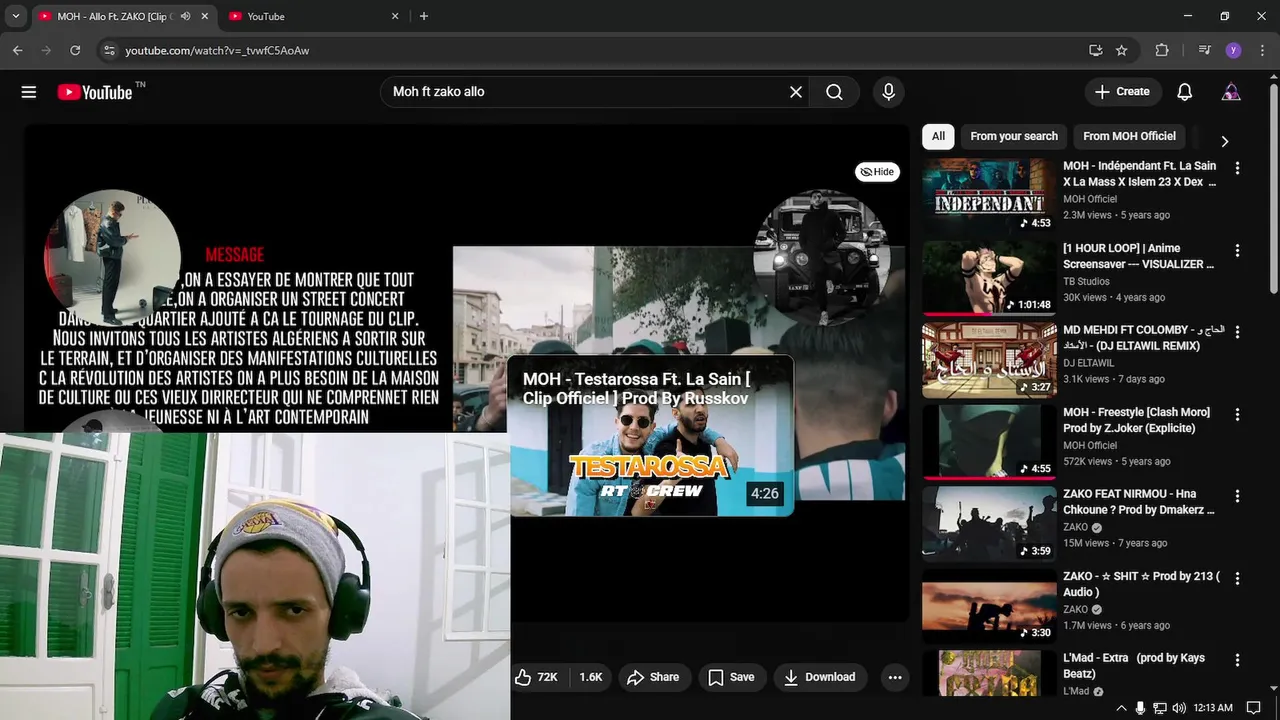Bookmark this page with star icon
This screenshot has height=720, width=1280.
(1122, 50)
